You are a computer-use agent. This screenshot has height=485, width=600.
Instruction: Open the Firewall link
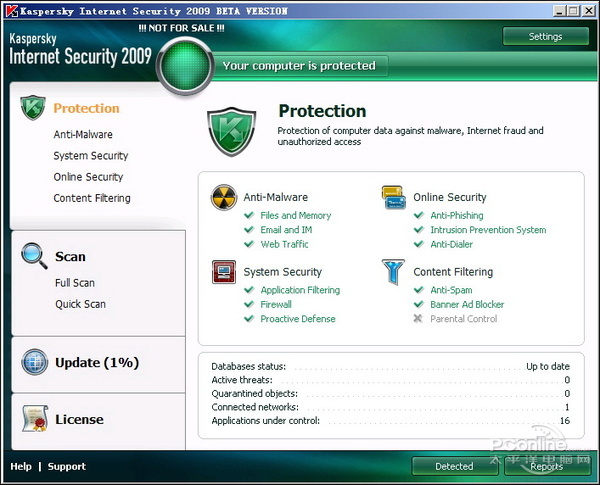click(276, 304)
